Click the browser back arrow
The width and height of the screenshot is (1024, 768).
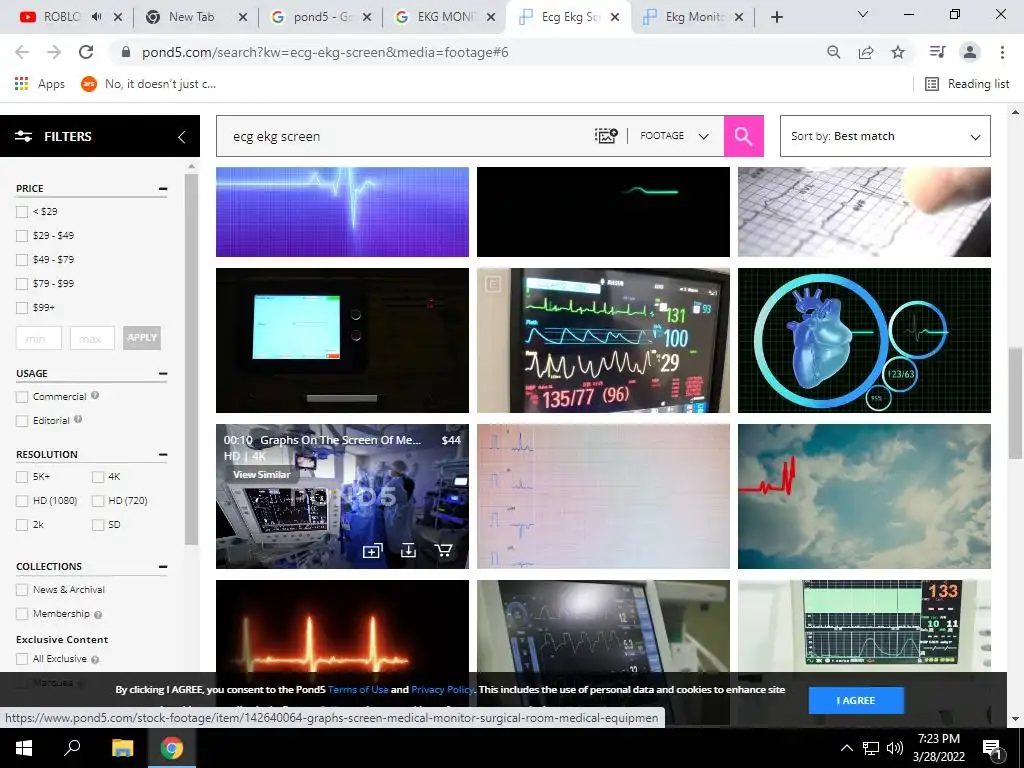[x=22, y=52]
